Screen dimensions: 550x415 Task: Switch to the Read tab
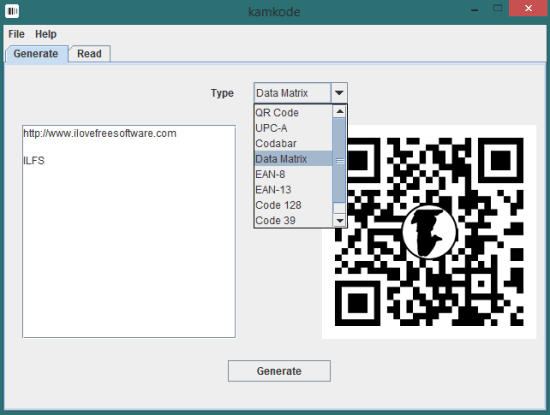pyautogui.click(x=89, y=54)
